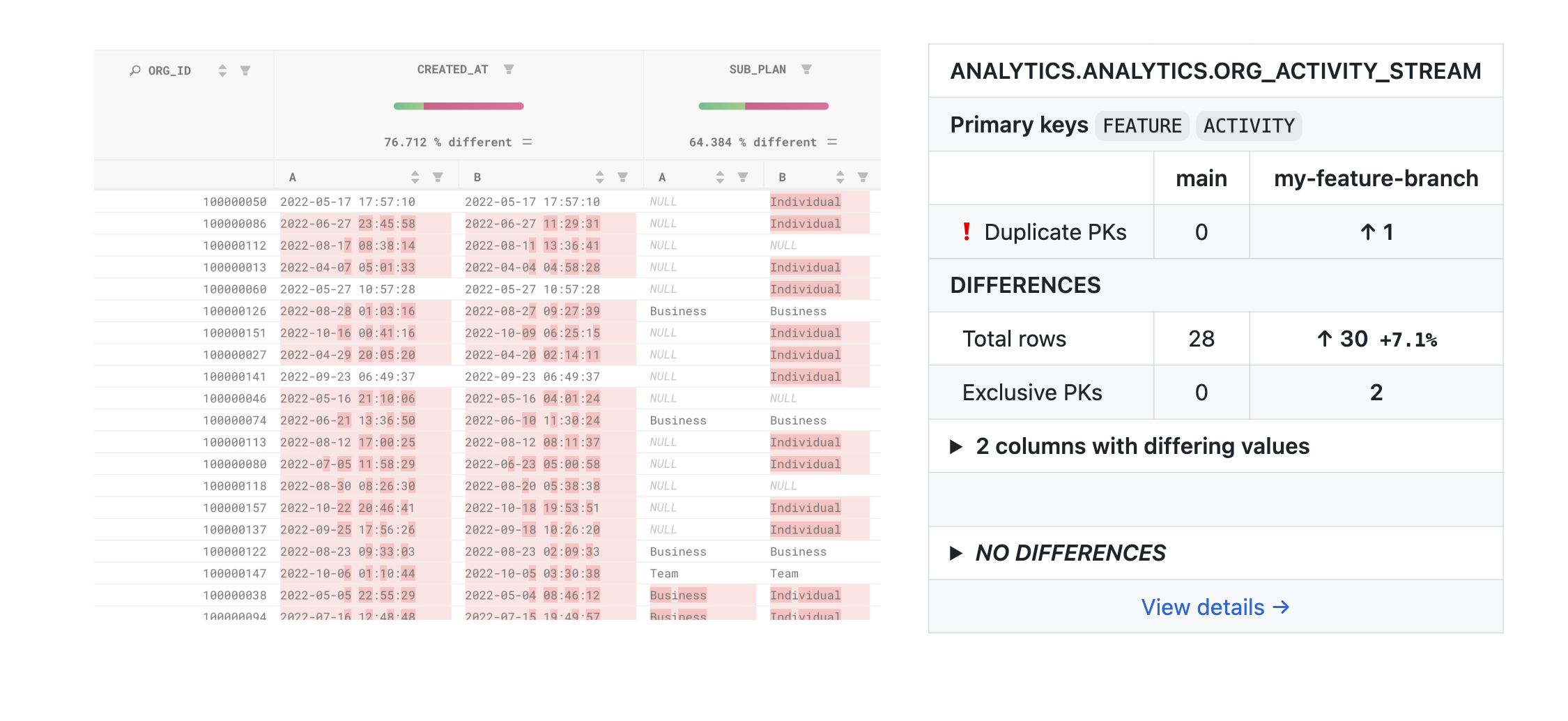Click the 76.712 % different text
The width and height of the screenshot is (1568, 721).
[x=448, y=142]
